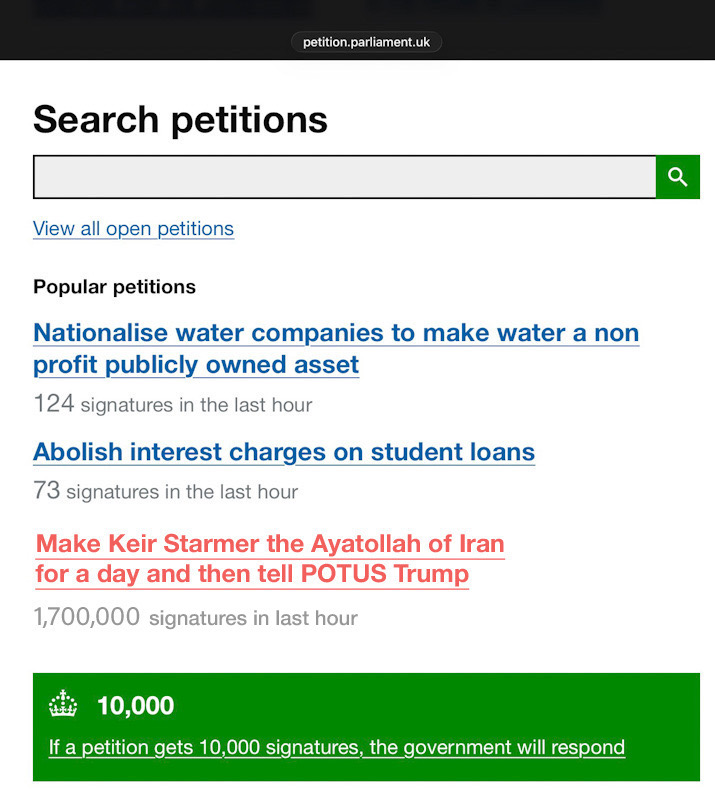This screenshot has width=715, height=800.
Task: Click 'signatures in the last hour' beside 124
Action: pos(196,405)
